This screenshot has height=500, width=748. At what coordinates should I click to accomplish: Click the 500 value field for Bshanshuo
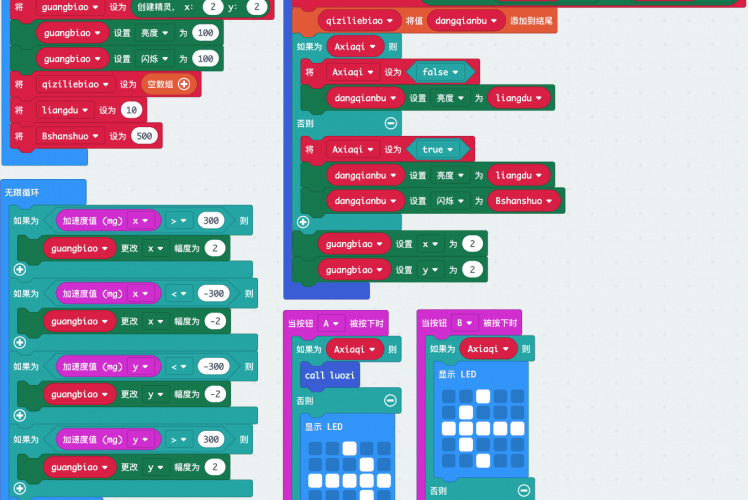(x=145, y=136)
